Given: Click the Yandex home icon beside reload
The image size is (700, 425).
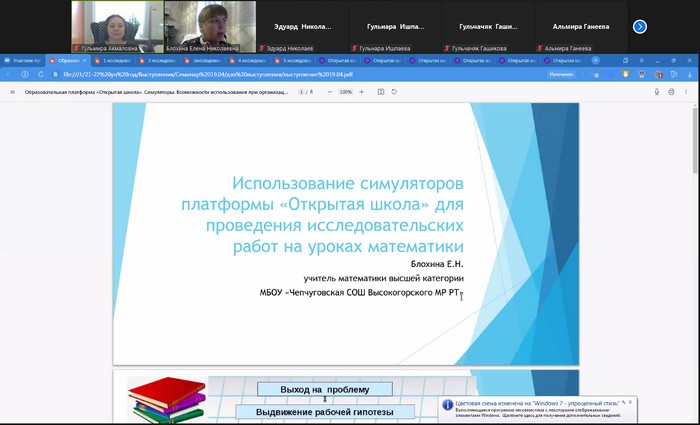Looking at the screenshot, I should click(25, 74).
